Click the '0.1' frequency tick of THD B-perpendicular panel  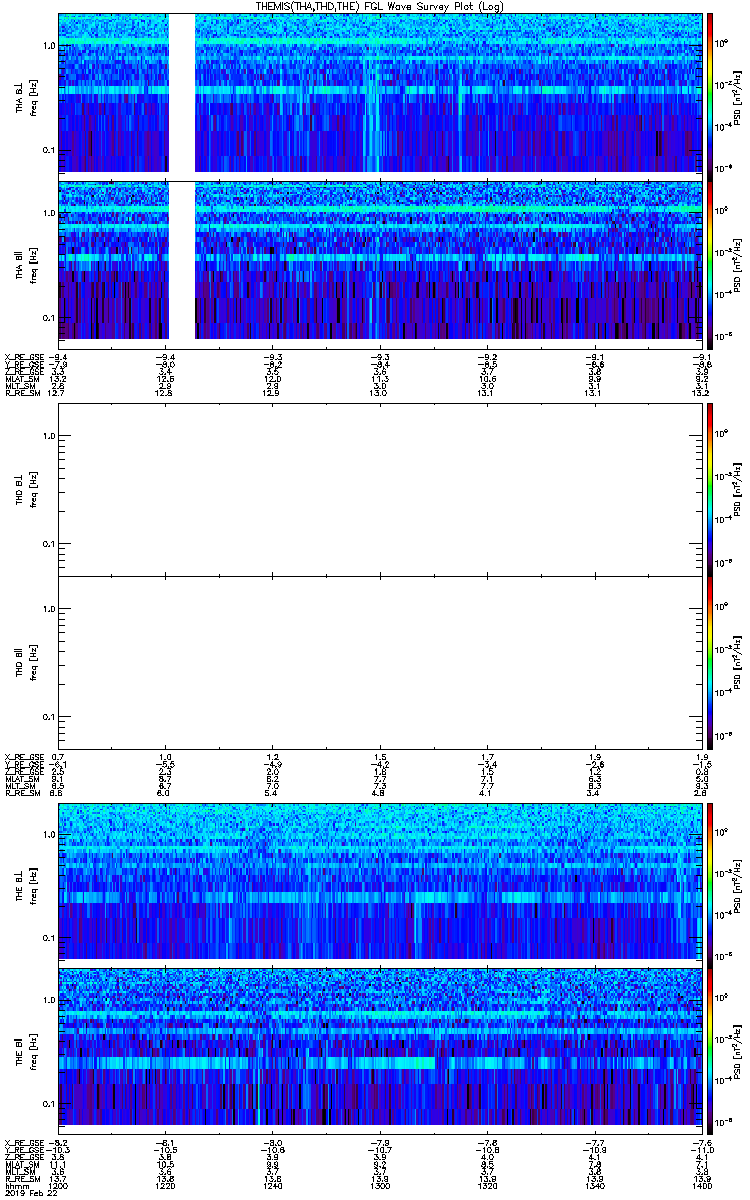tap(48, 544)
